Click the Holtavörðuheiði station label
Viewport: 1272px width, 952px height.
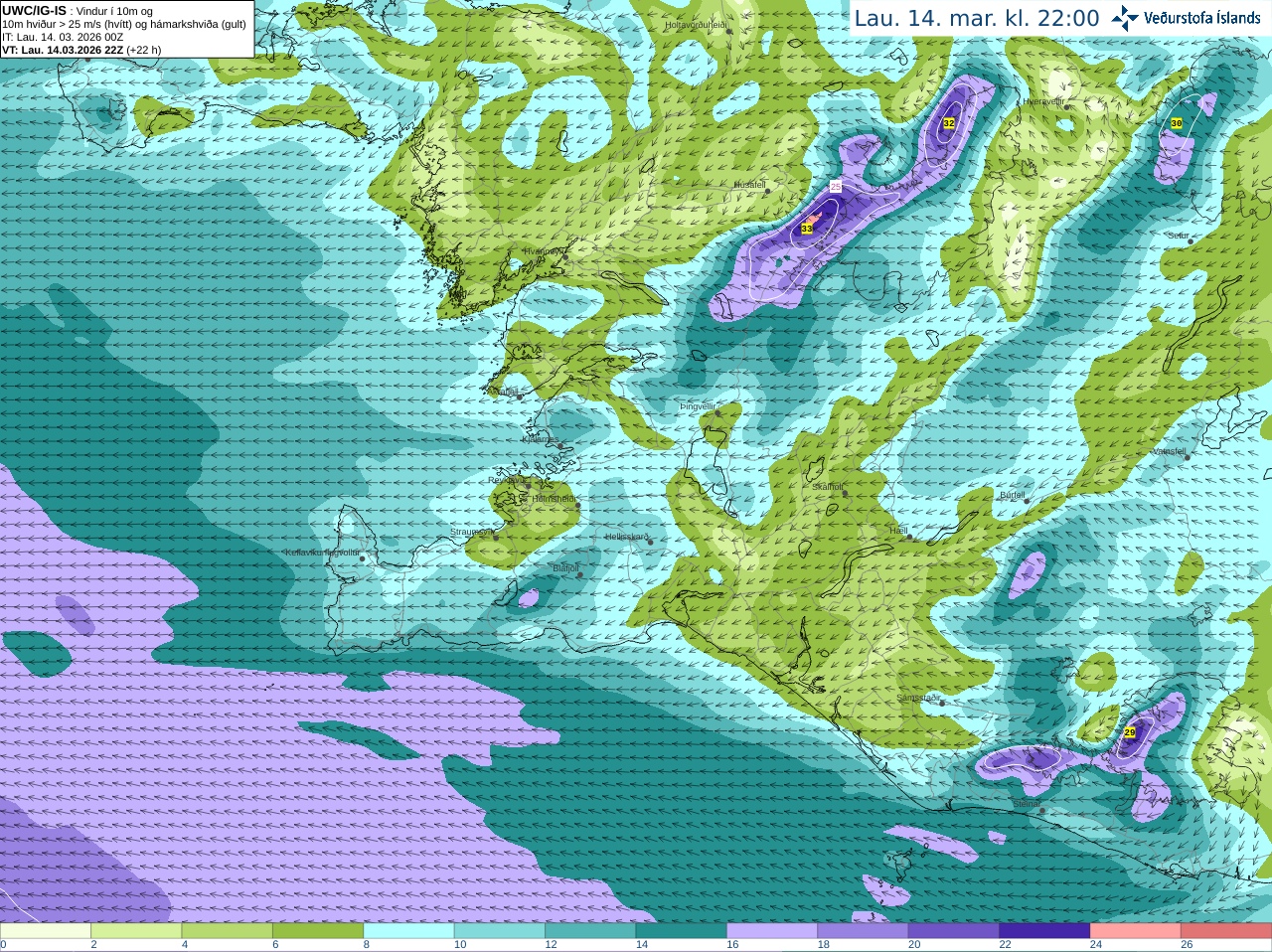tap(697, 25)
